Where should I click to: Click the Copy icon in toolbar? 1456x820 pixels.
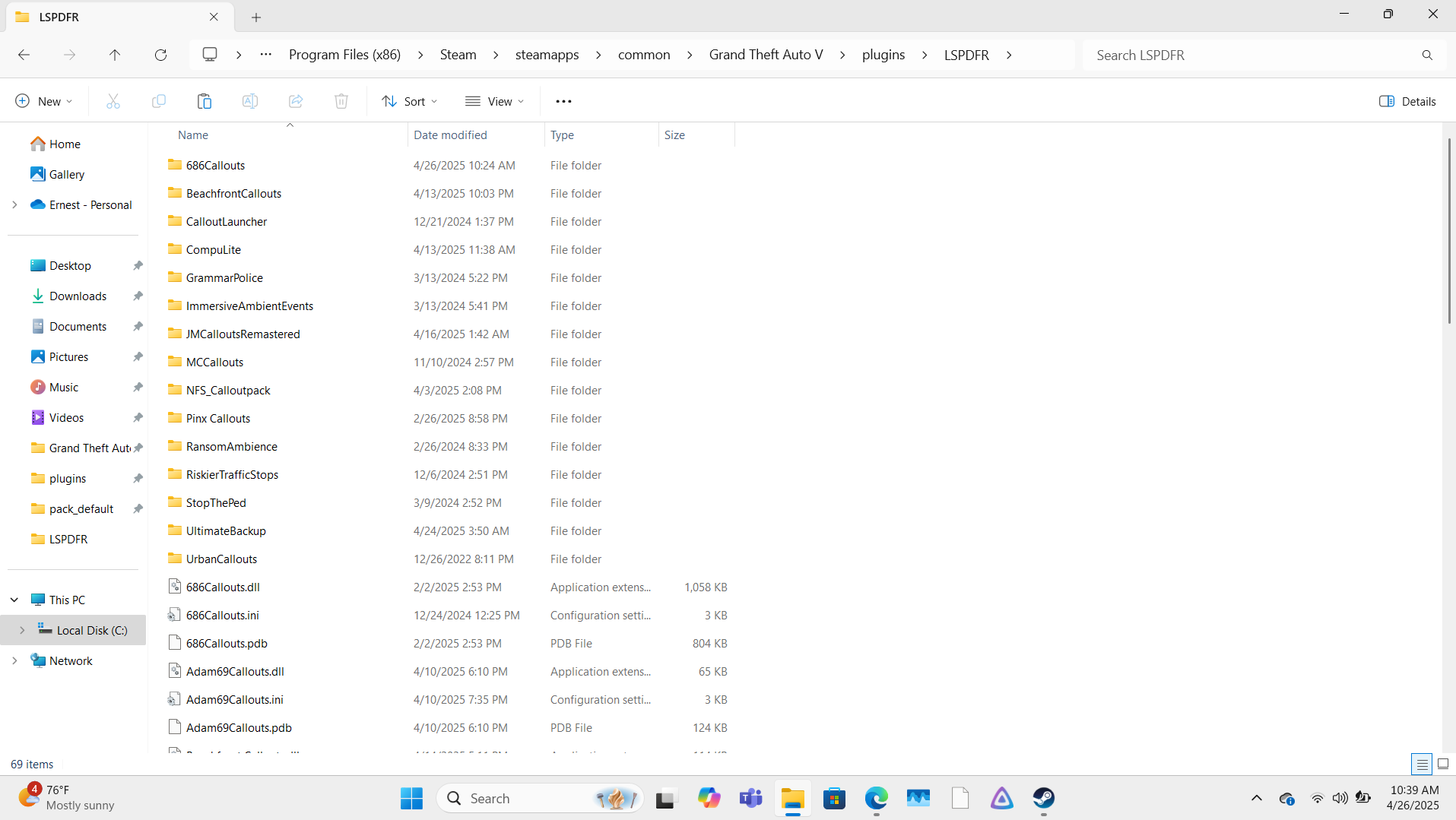(159, 101)
